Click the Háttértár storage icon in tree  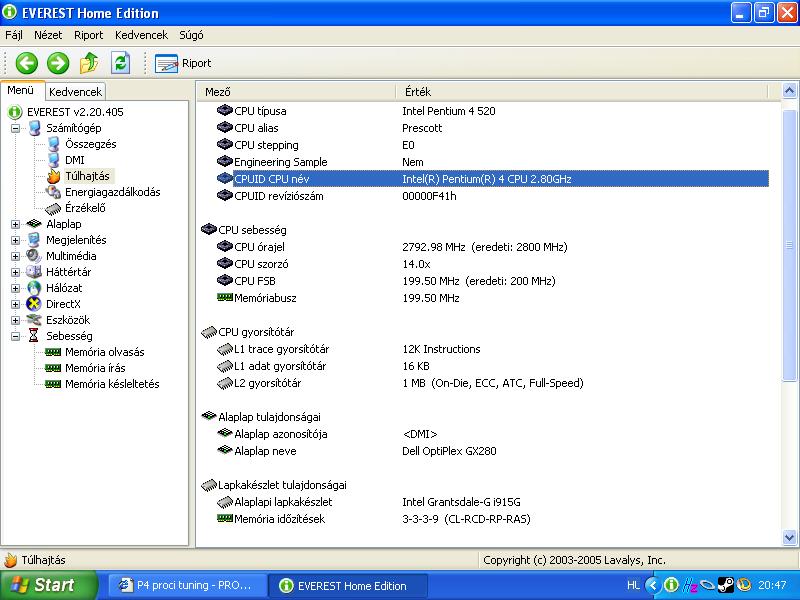click(x=34, y=271)
